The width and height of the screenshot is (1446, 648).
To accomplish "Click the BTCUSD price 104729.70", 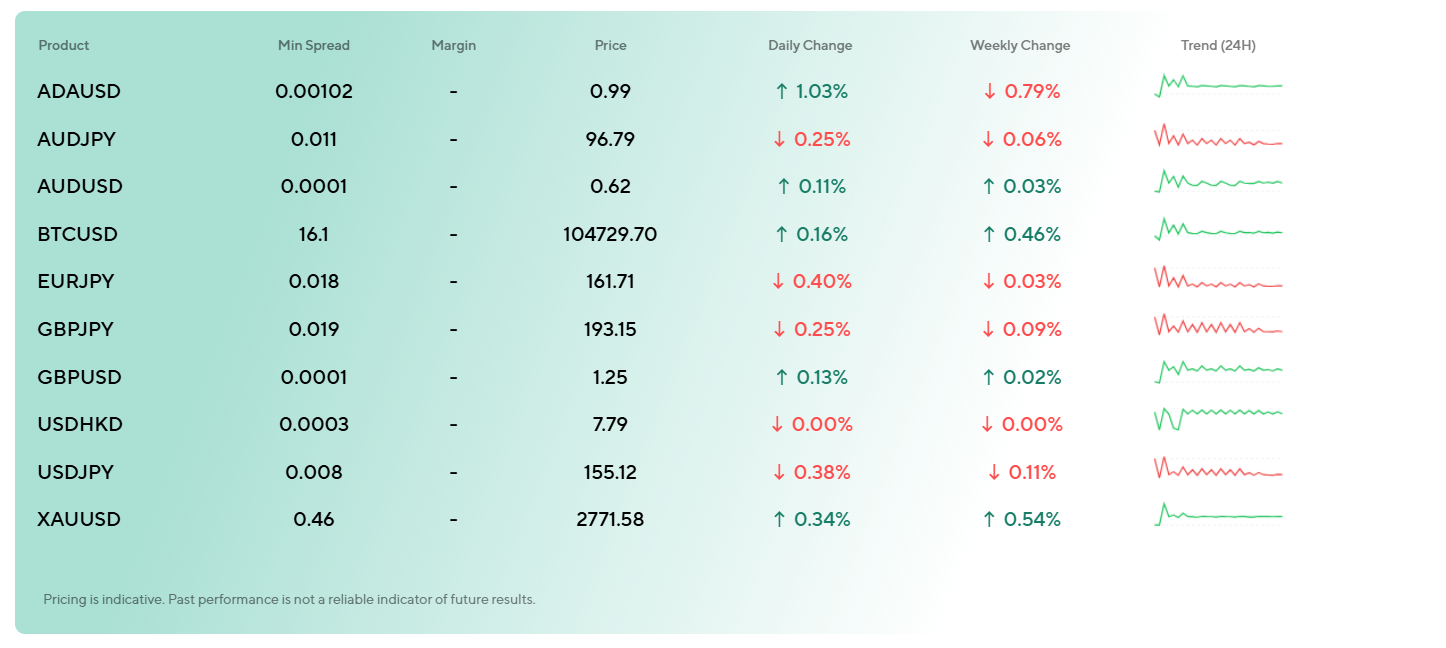I will [x=610, y=235].
